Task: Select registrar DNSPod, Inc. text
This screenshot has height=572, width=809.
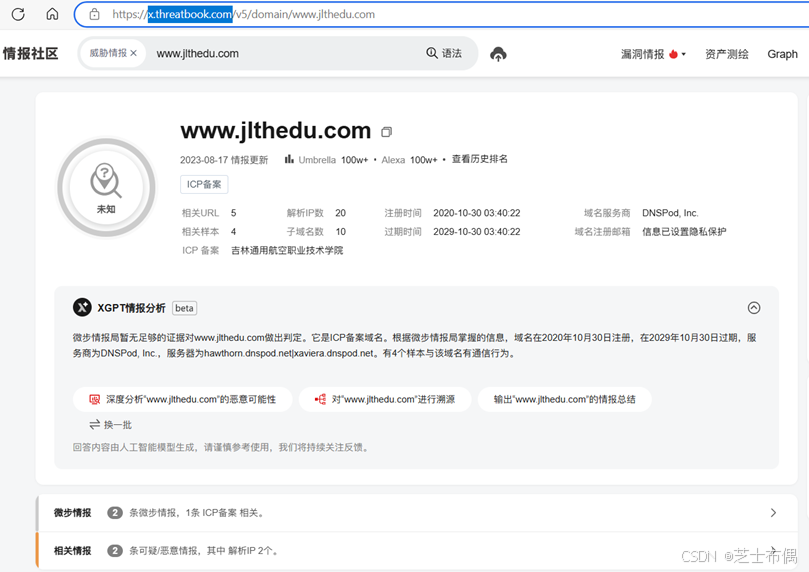Action: [x=670, y=213]
